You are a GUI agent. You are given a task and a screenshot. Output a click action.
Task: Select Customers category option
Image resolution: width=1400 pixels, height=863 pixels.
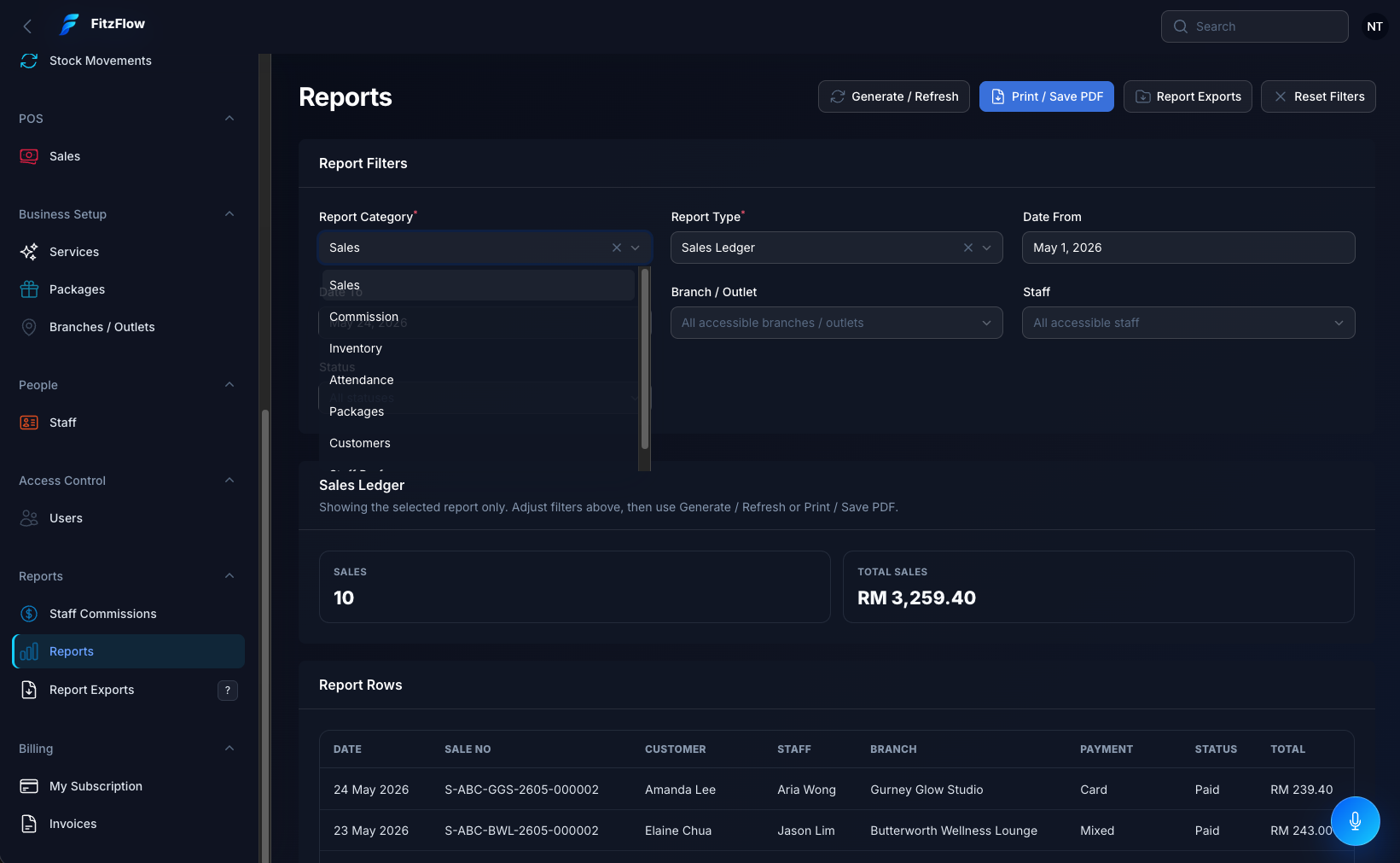click(478, 443)
